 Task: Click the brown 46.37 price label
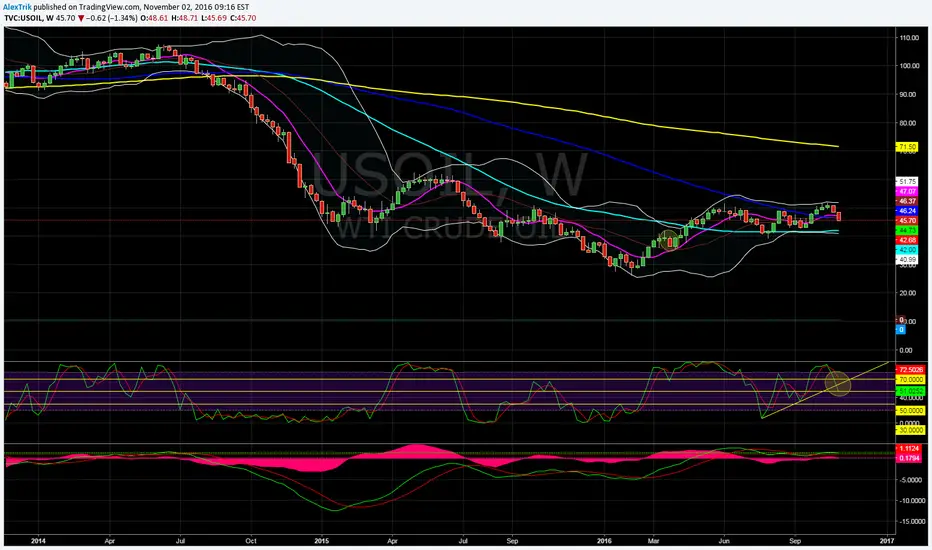pyautogui.click(x=907, y=201)
